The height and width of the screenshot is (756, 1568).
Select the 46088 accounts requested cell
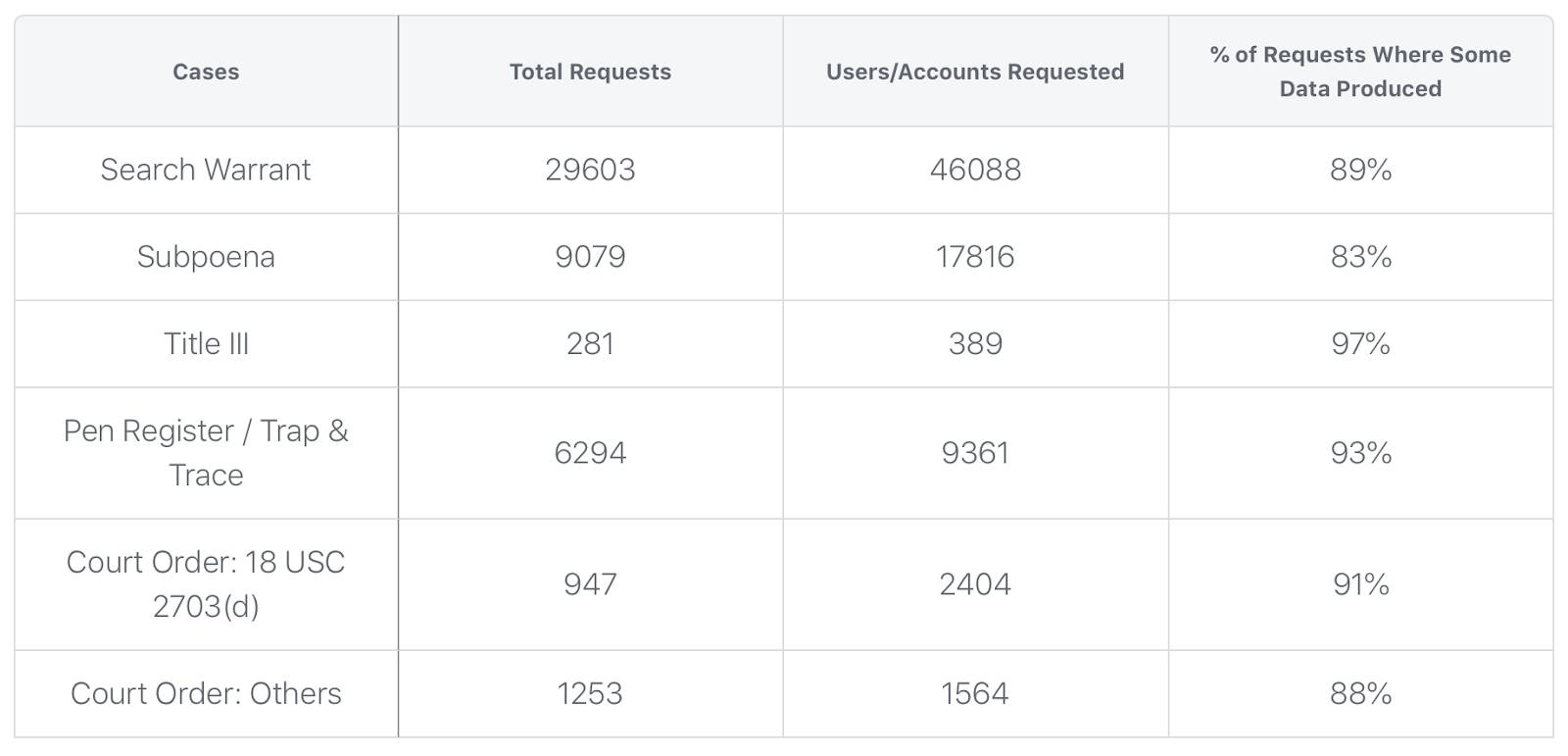[975, 170]
